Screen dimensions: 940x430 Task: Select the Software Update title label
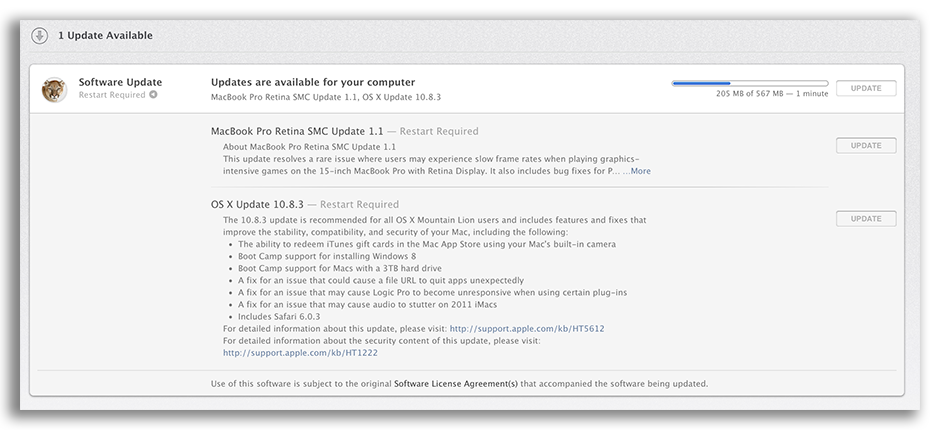[x=120, y=82]
